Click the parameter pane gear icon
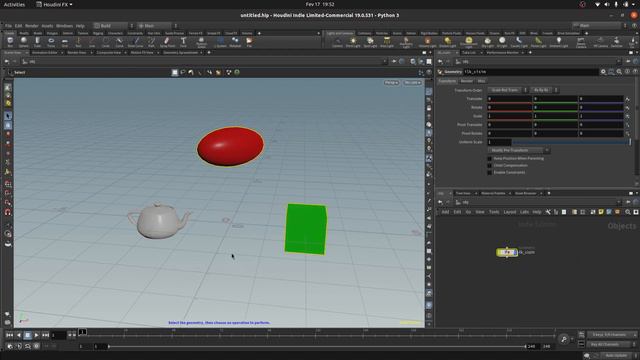Image resolution: width=640 pixels, height=360 pixels. tap(603, 72)
